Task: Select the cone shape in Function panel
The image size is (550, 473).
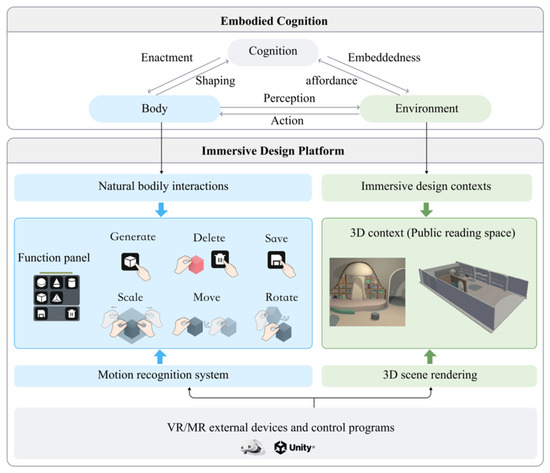Action: [56, 282]
